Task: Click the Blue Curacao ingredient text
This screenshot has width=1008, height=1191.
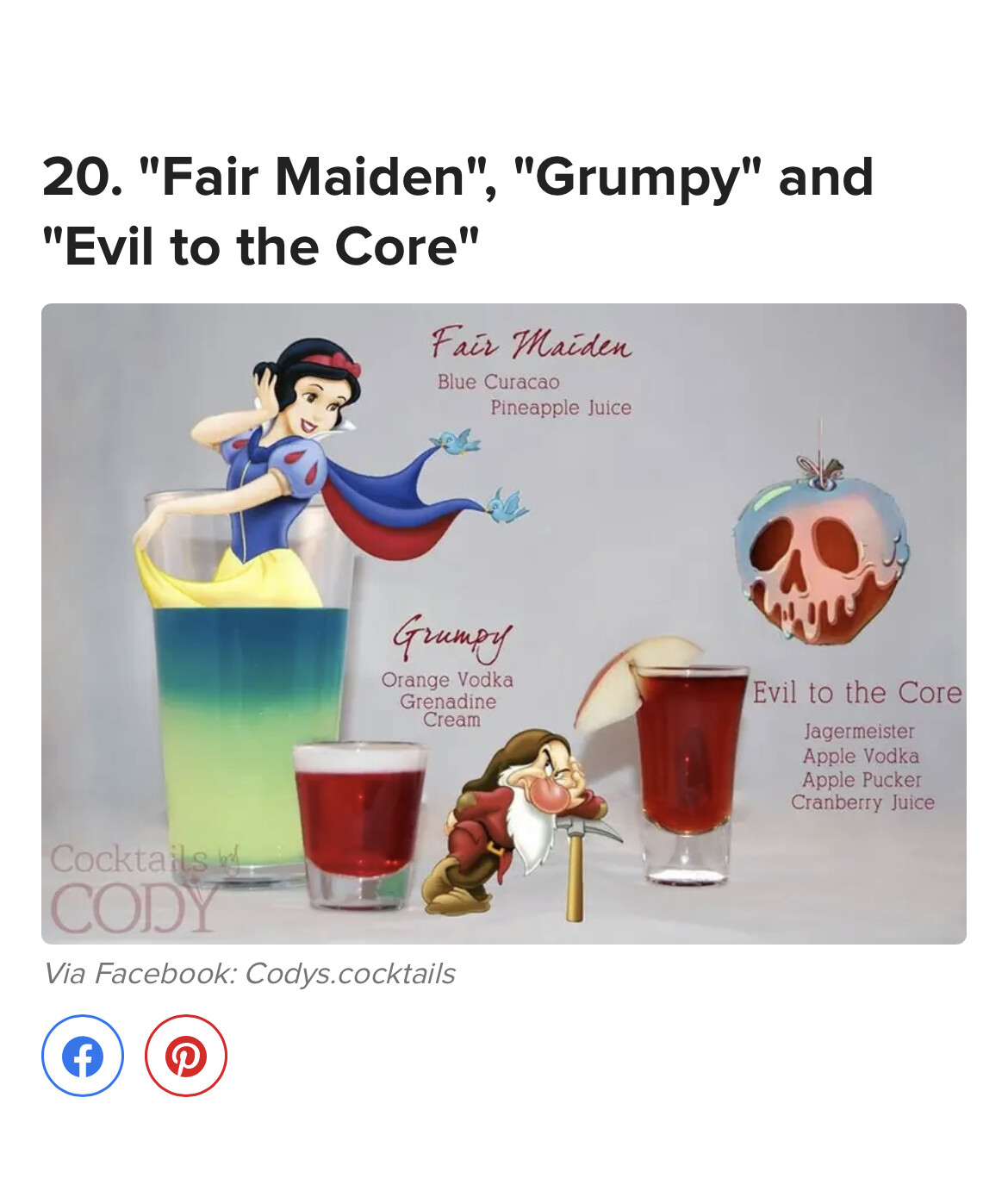Action: pos(498,382)
